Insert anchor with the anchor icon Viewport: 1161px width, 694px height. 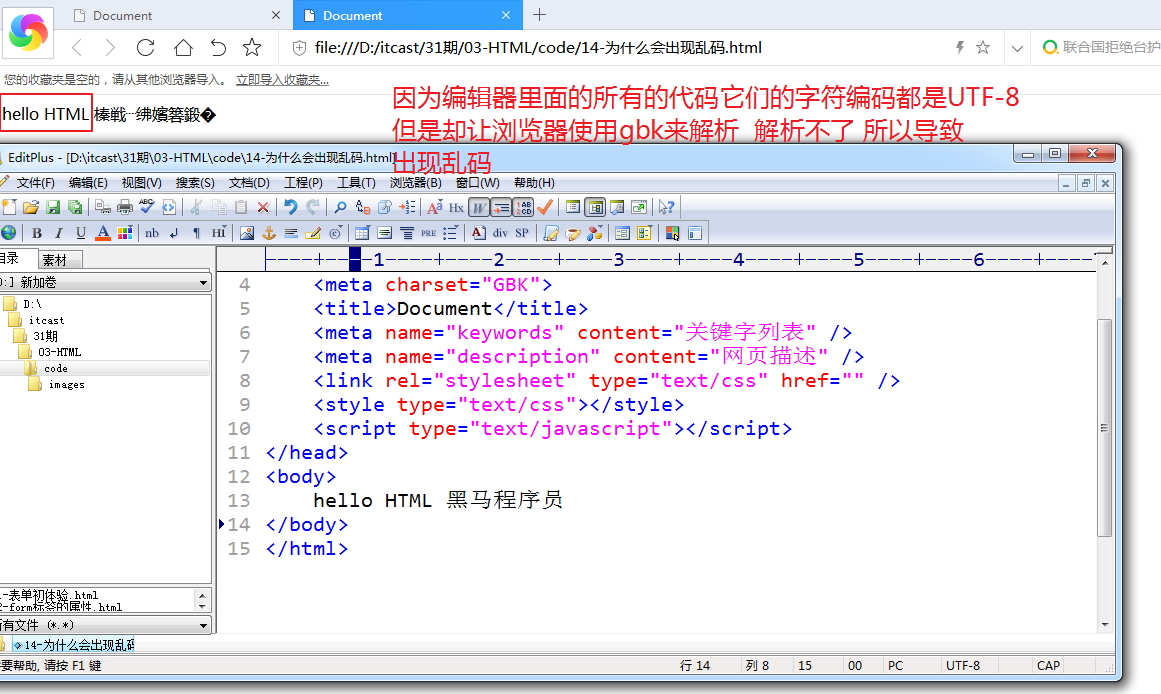[269, 233]
